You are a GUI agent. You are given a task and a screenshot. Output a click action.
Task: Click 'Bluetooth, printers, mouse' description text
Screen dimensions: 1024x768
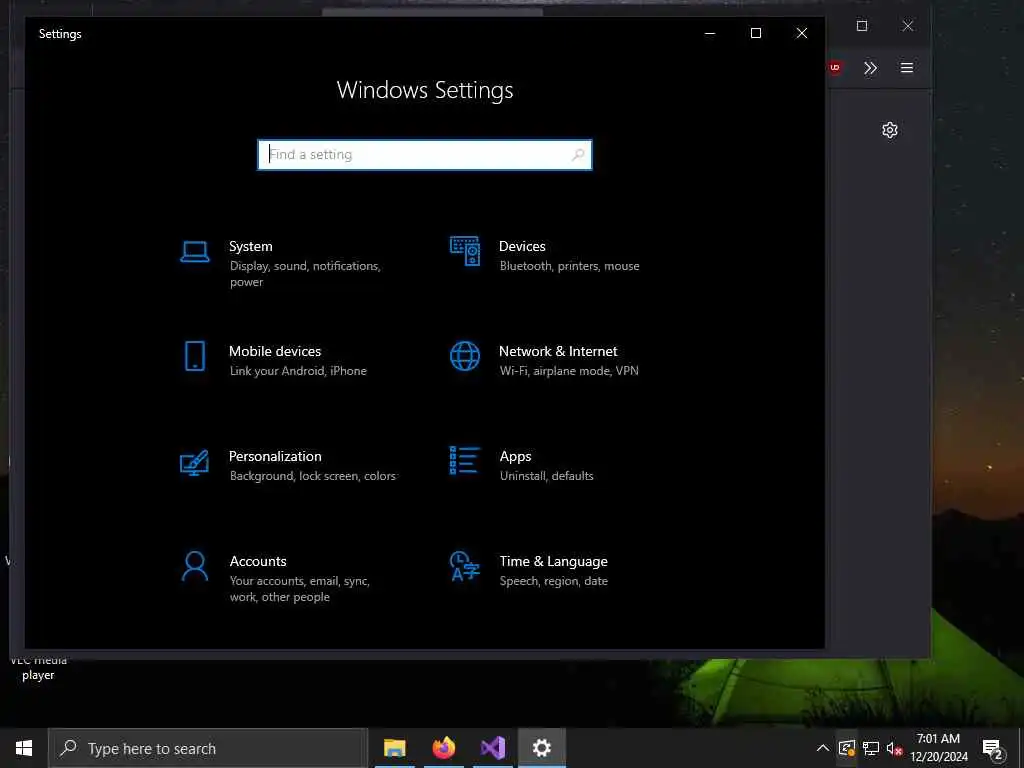(x=569, y=266)
